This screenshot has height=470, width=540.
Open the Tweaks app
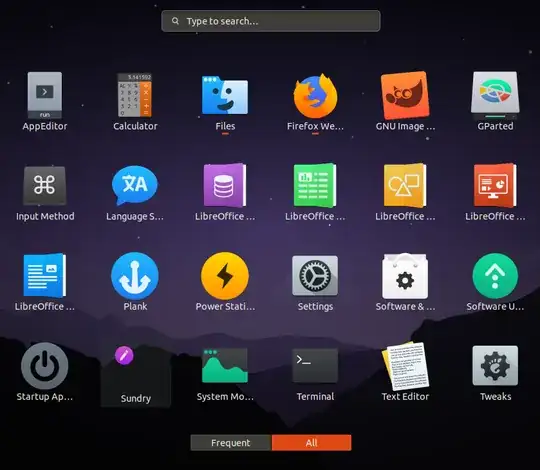pos(495,366)
